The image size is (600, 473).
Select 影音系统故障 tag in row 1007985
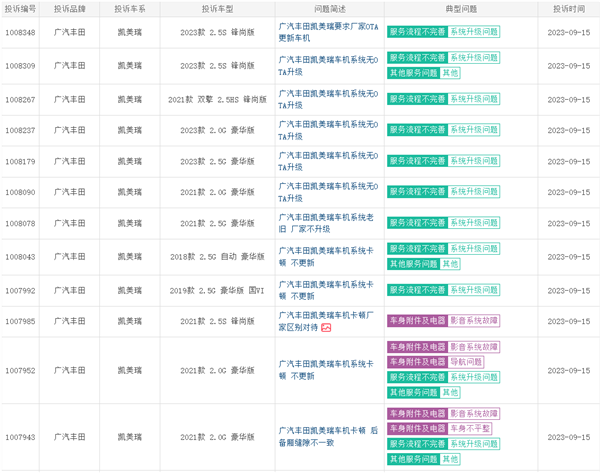(474, 321)
